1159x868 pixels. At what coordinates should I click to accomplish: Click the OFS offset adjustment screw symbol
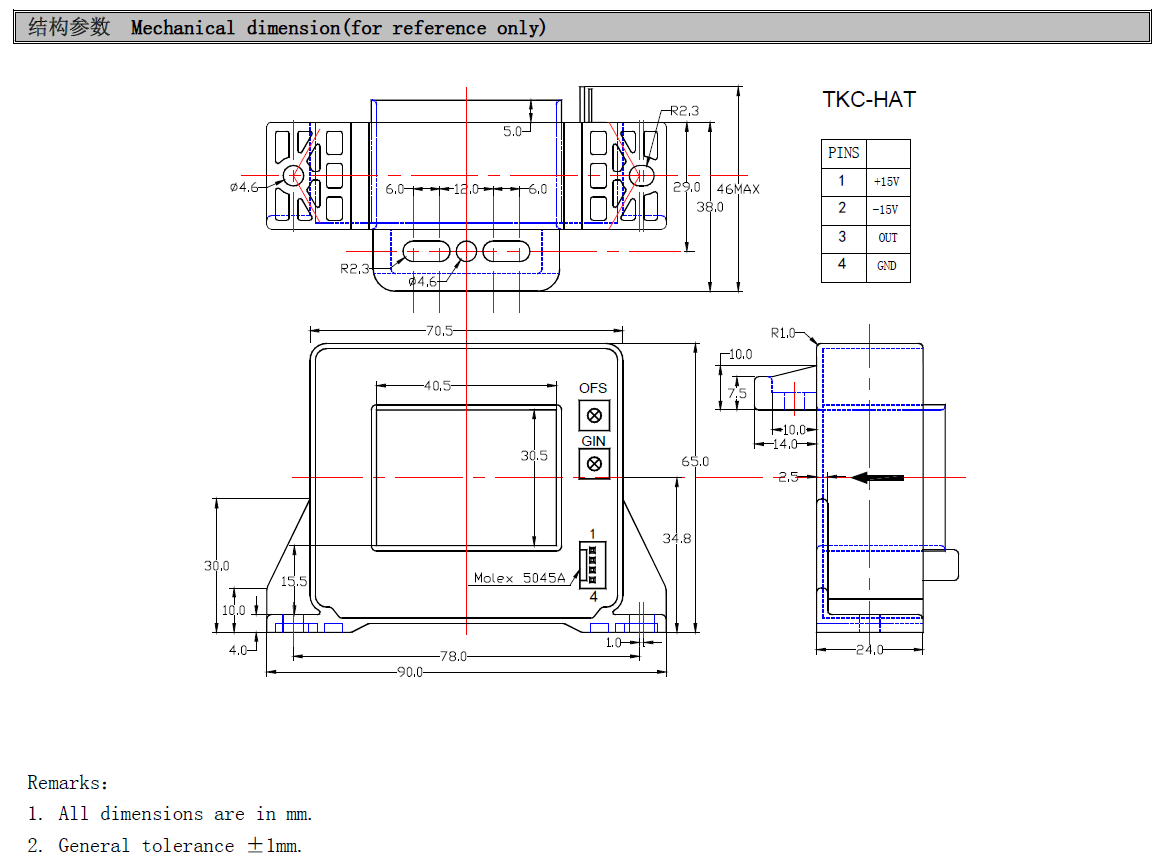594,415
